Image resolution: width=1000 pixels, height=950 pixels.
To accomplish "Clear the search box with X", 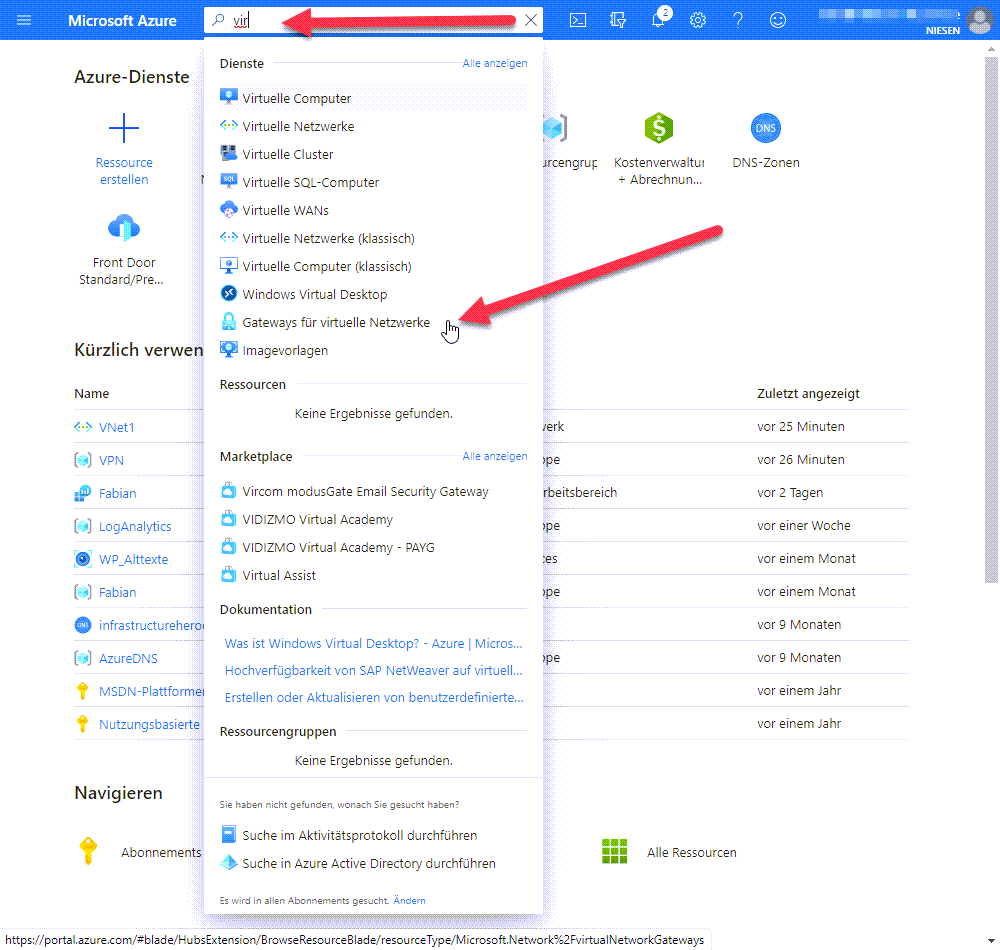I will 531,20.
